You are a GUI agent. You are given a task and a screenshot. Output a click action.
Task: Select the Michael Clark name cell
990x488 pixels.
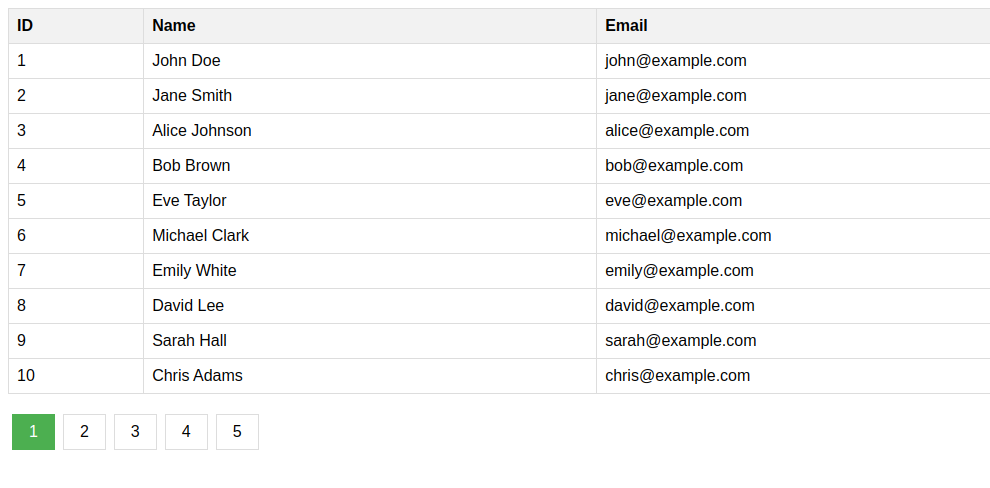point(200,236)
